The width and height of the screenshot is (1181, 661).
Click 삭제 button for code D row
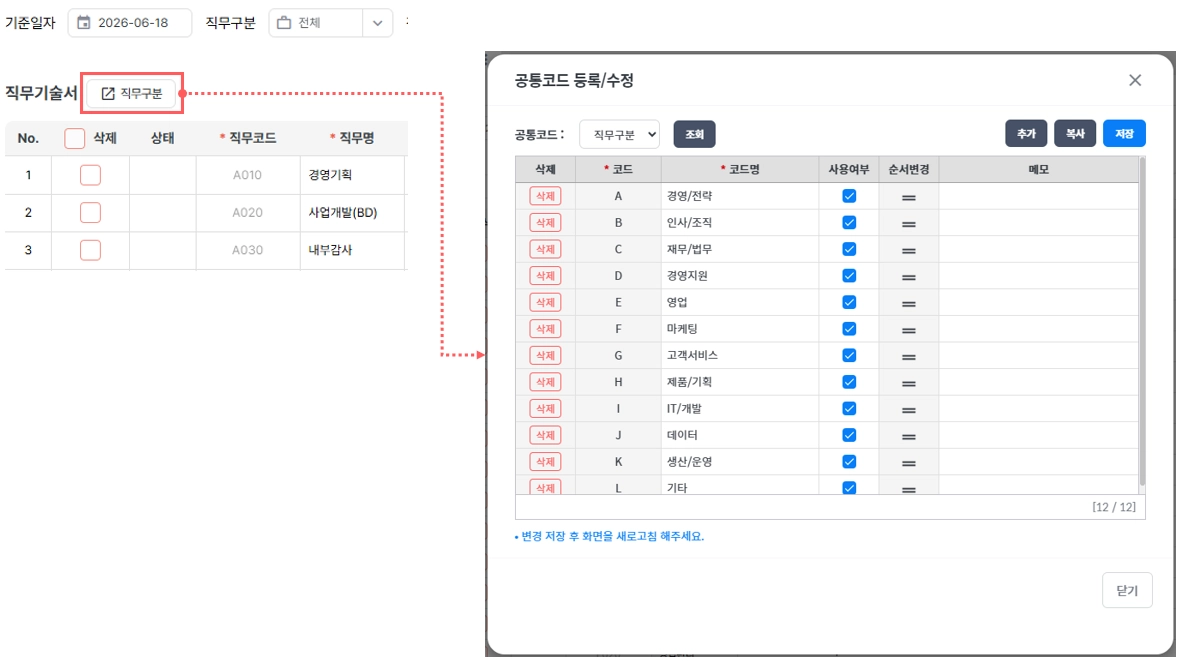[x=545, y=276]
